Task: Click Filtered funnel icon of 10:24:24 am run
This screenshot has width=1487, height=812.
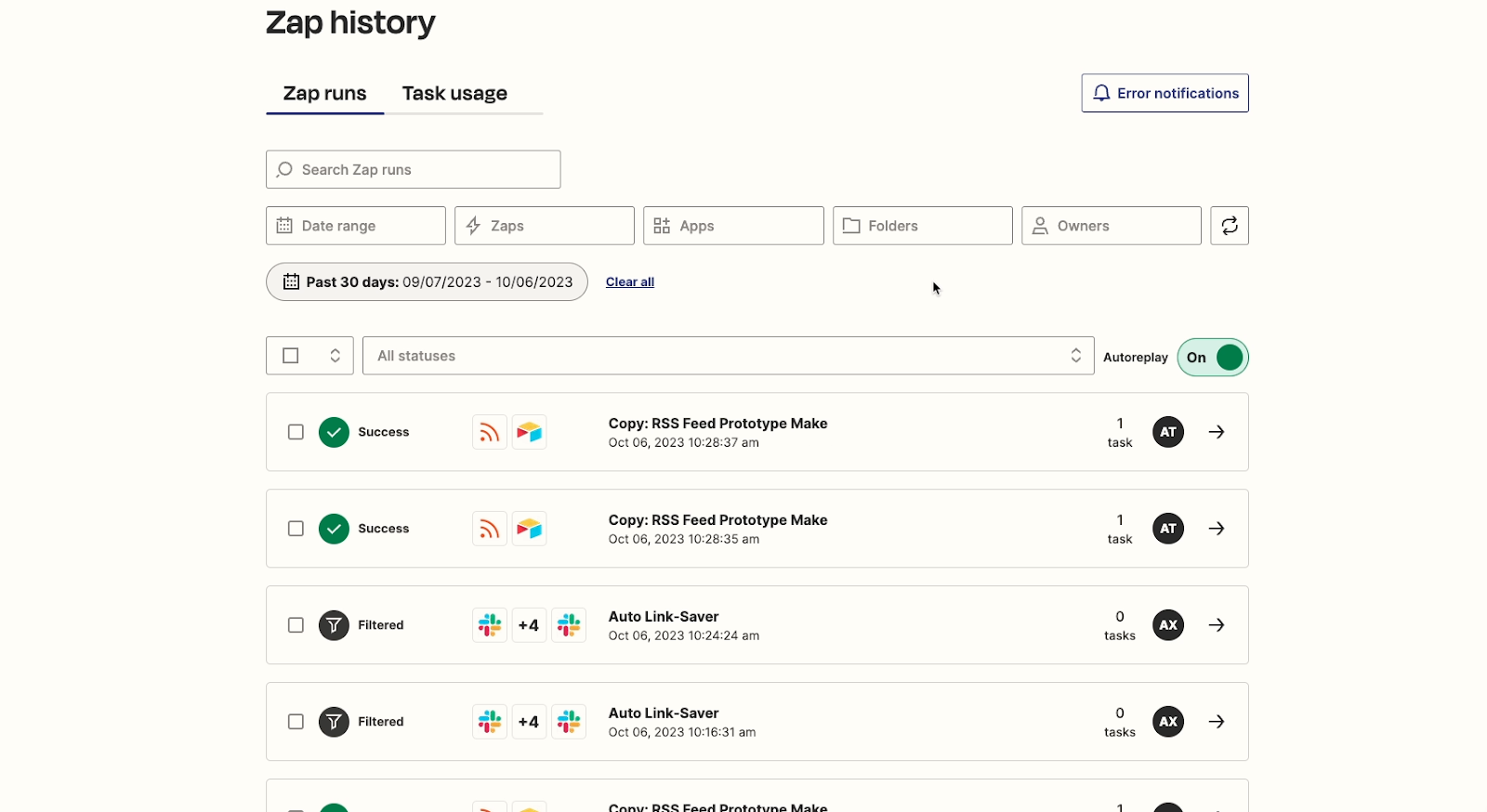Action: (334, 625)
